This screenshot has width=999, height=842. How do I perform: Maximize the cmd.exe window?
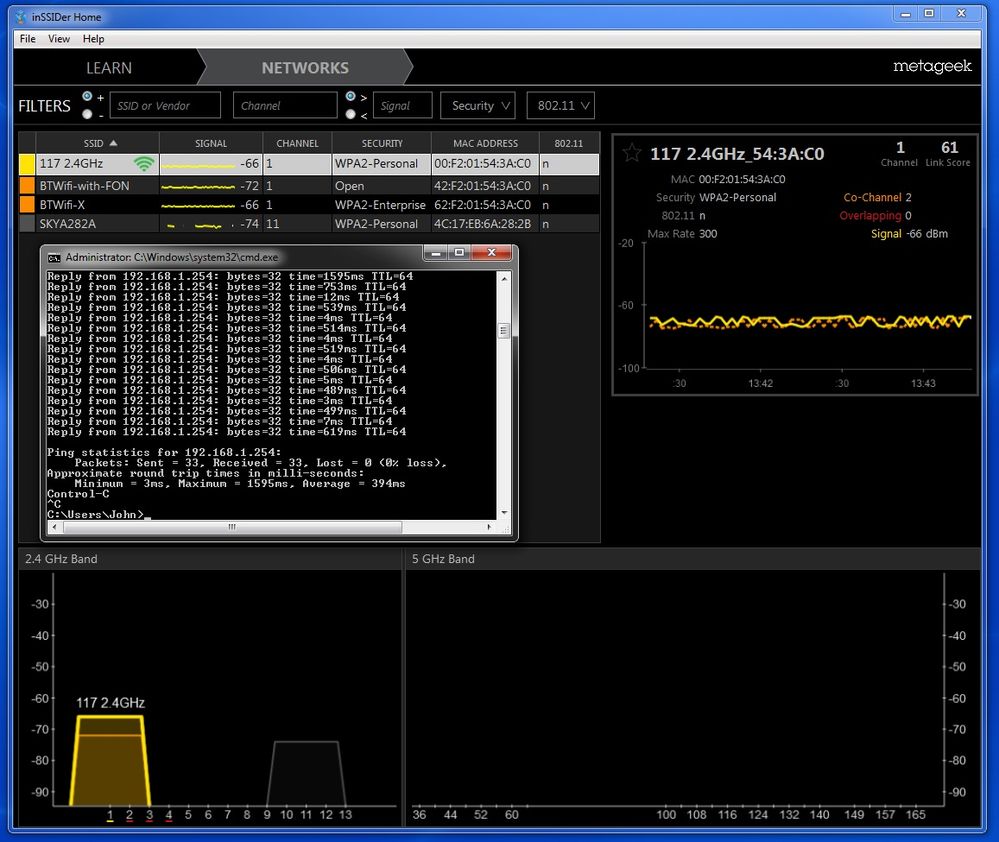459,253
